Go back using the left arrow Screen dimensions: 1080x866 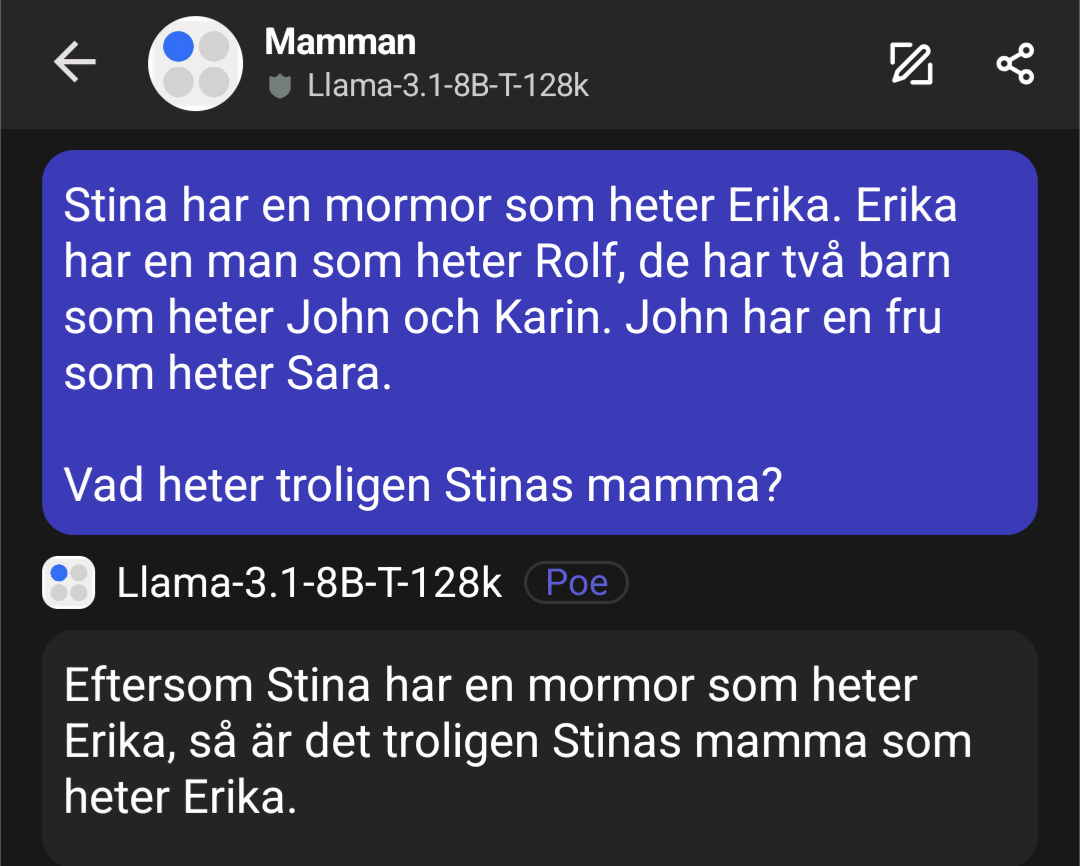click(75, 63)
